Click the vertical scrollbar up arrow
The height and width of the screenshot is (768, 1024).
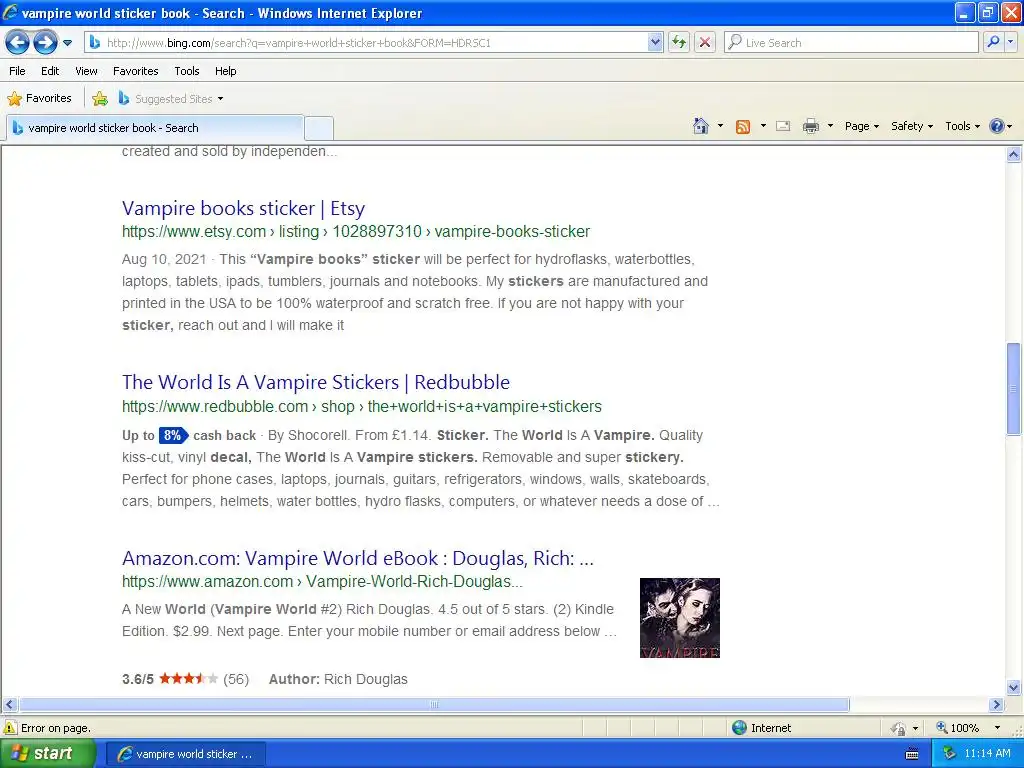tap(1014, 155)
